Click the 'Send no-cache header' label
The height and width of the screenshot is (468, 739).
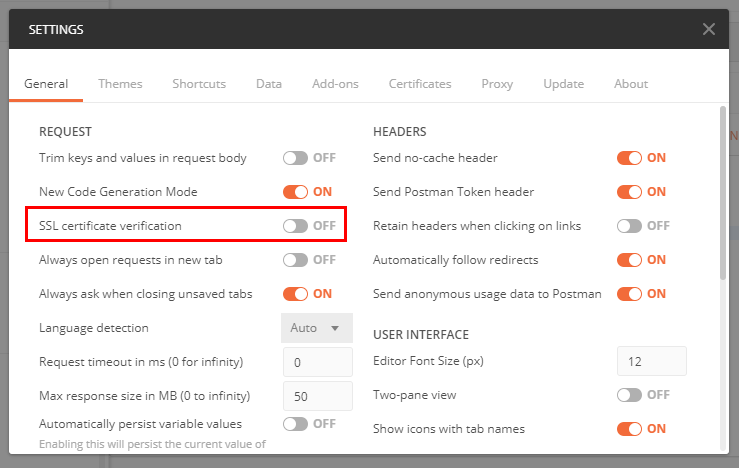click(x=435, y=158)
